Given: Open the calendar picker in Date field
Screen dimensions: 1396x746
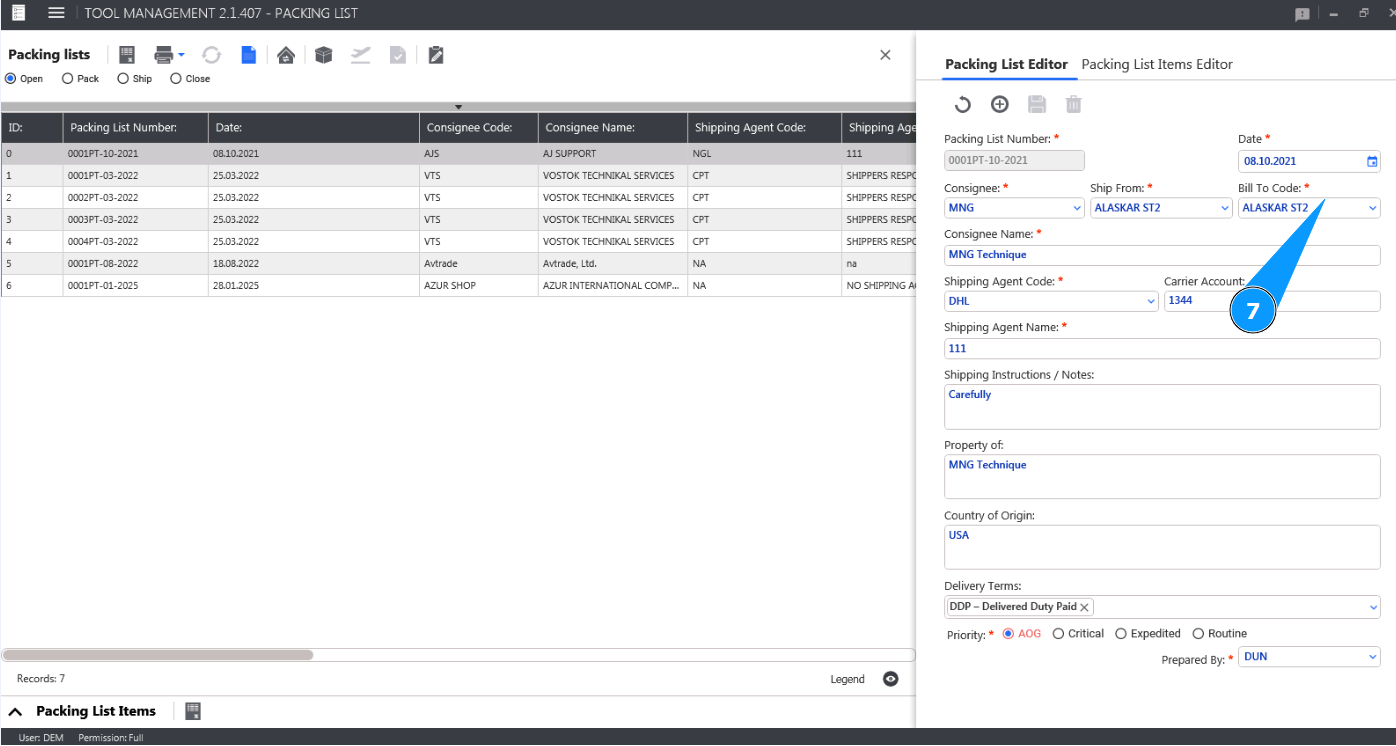Looking at the screenshot, I should (x=1372, y=161).
